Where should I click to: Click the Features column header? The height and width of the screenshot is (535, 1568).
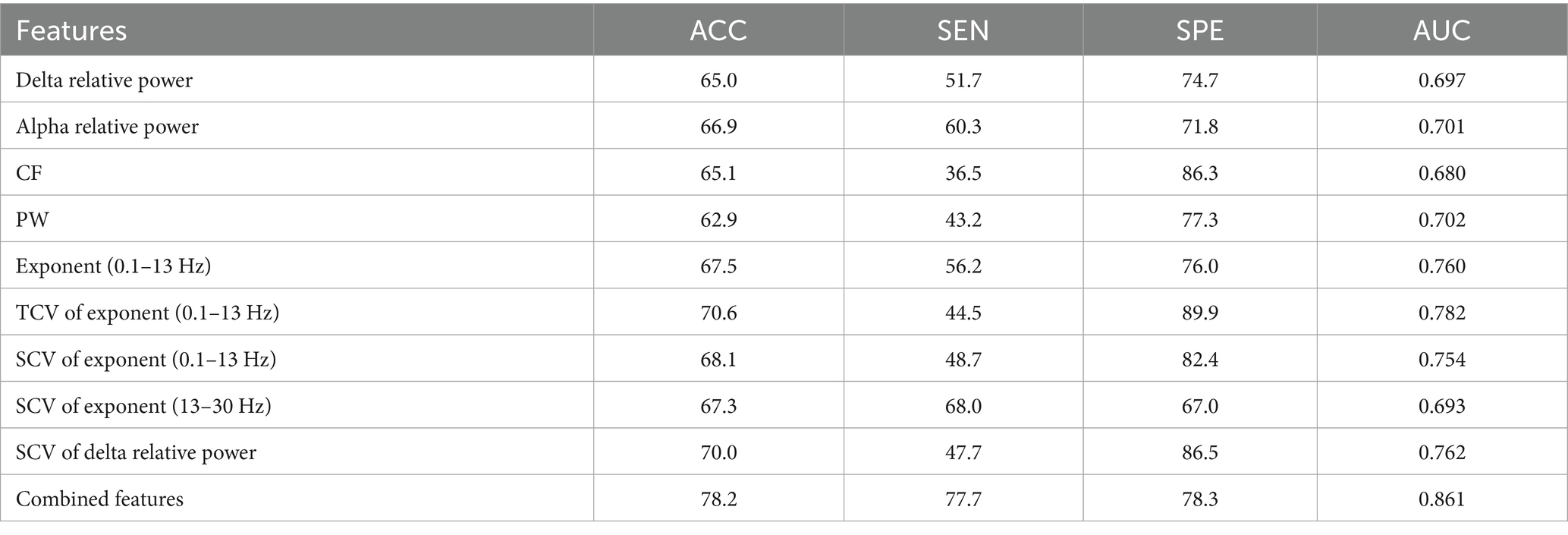pyautogui.click(x=71, y=30)
